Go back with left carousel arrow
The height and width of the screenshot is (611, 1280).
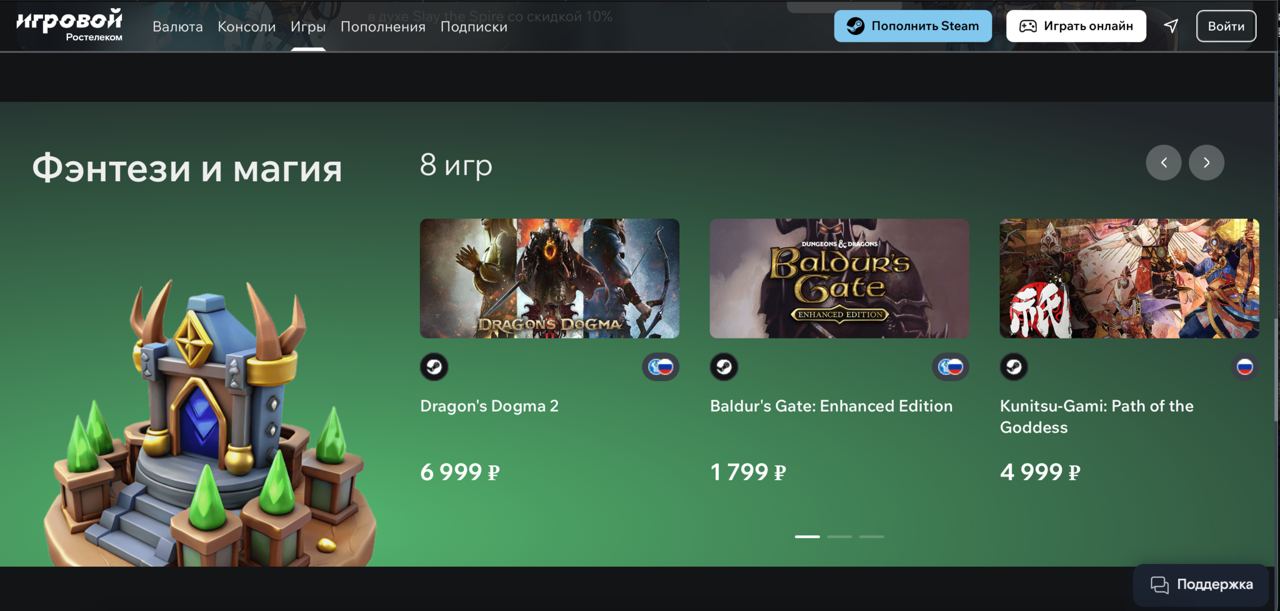click(1163, 163)
